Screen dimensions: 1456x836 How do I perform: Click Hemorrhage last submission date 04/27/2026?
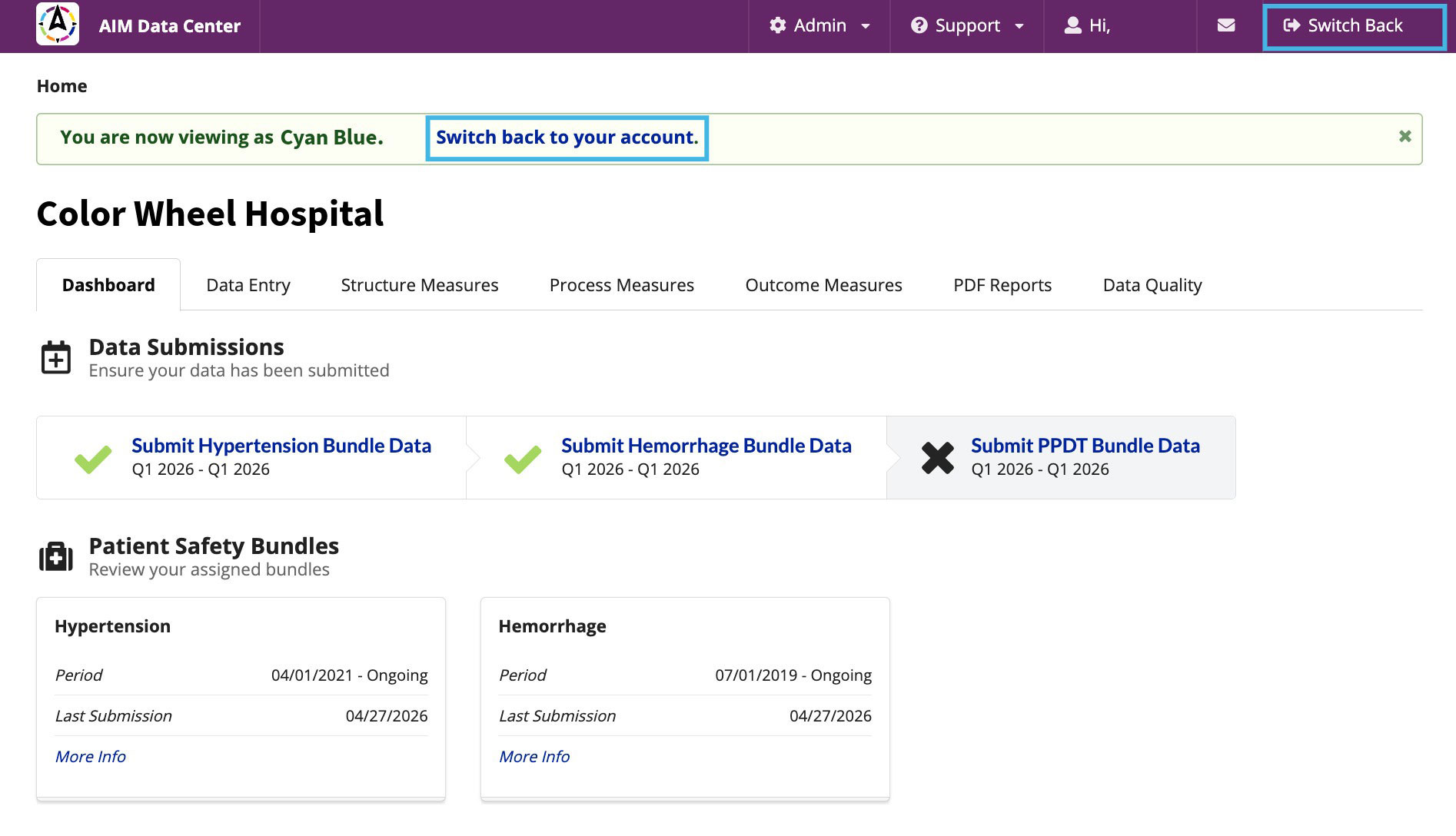pyautogui.click(x=831, y=716)
